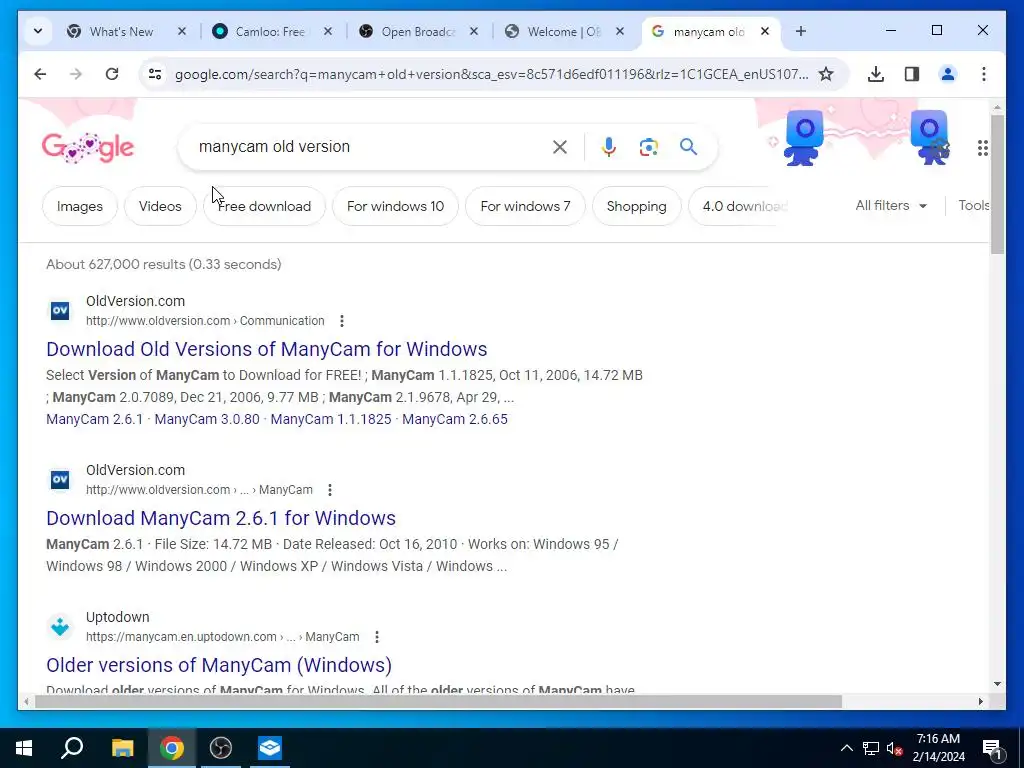This screenshot has height=768, width=1024.
Task: Go back to the previous page
Action: click(x=40, y=74)
